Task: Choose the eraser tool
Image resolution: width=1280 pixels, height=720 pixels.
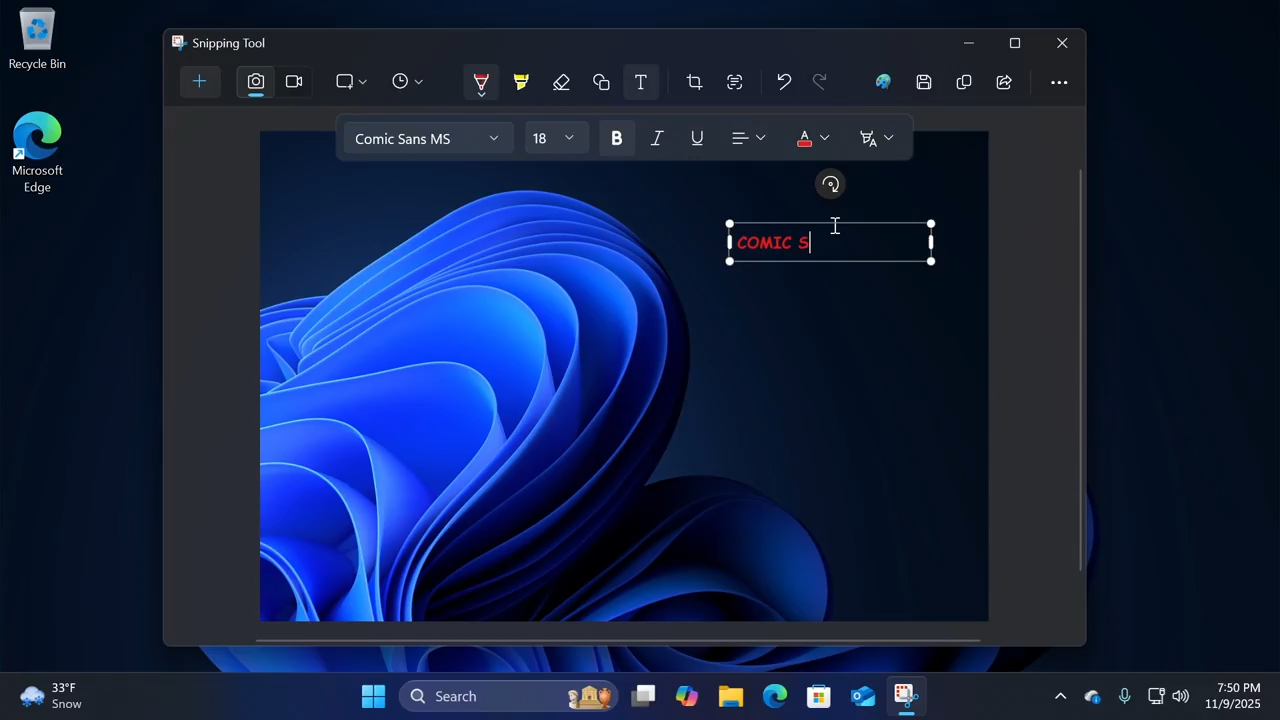Action: coord(561,82)
